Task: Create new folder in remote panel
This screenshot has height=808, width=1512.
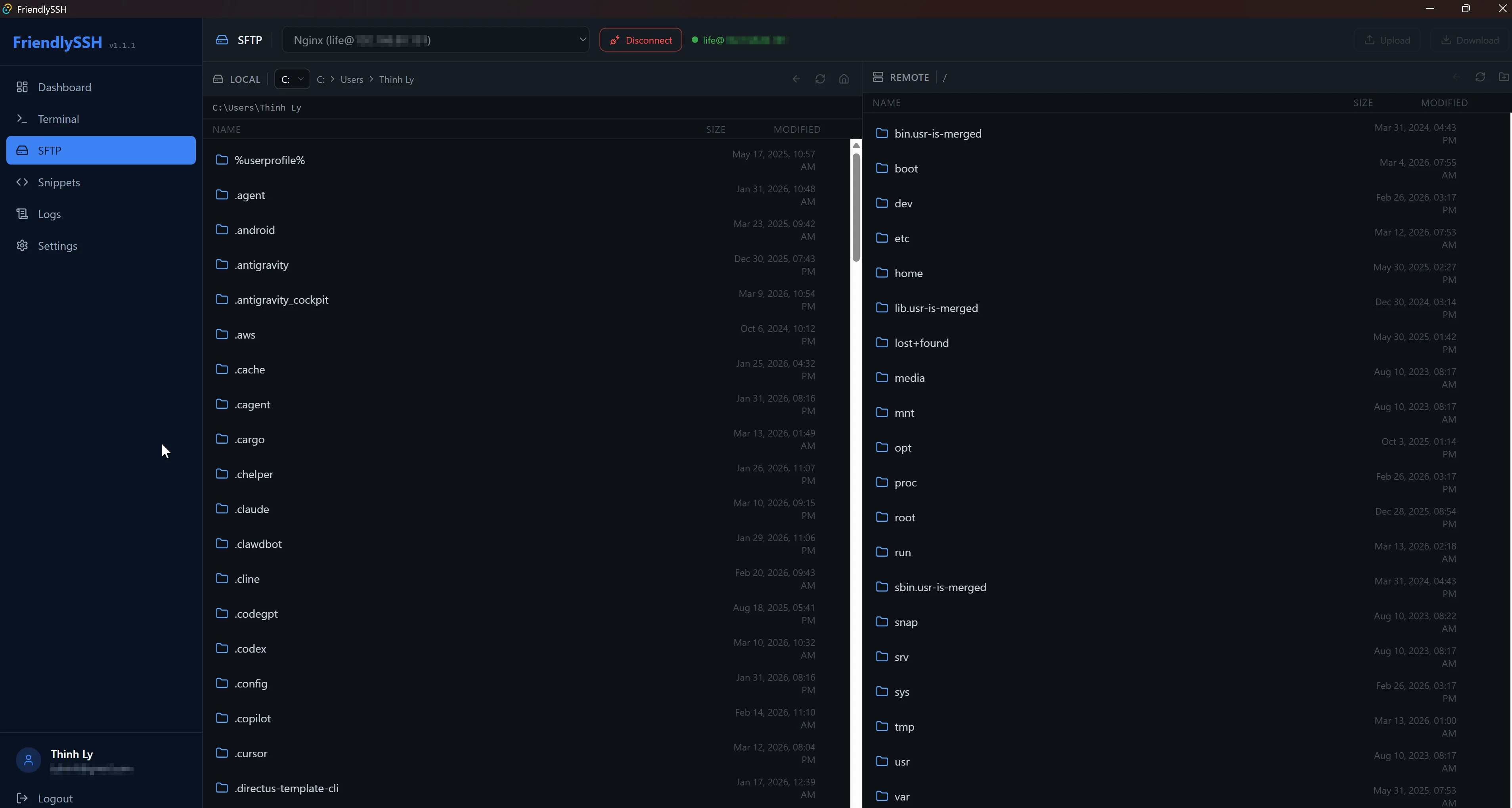Action: pyautogui.click(x=1503, y=77)
